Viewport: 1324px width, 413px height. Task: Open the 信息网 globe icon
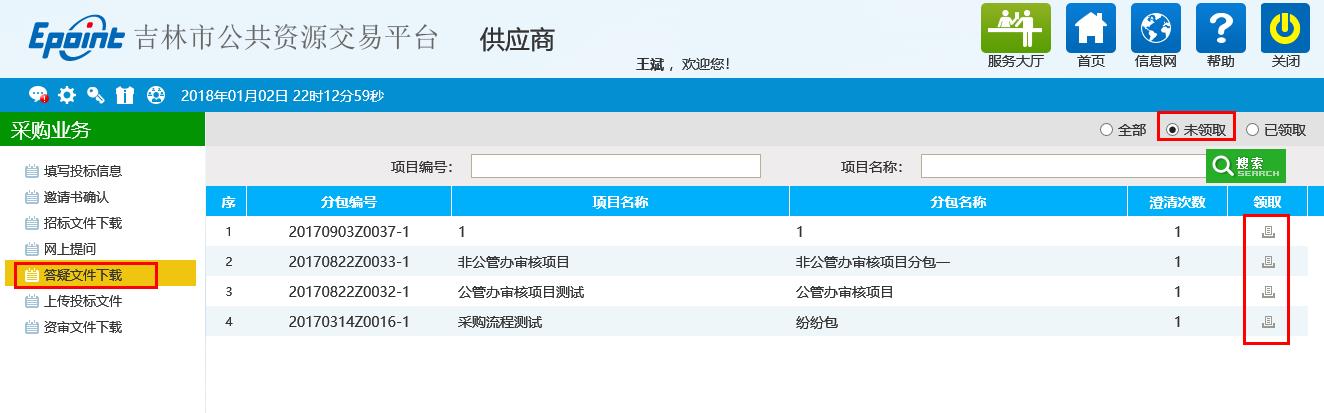(x=1156, y=28)
